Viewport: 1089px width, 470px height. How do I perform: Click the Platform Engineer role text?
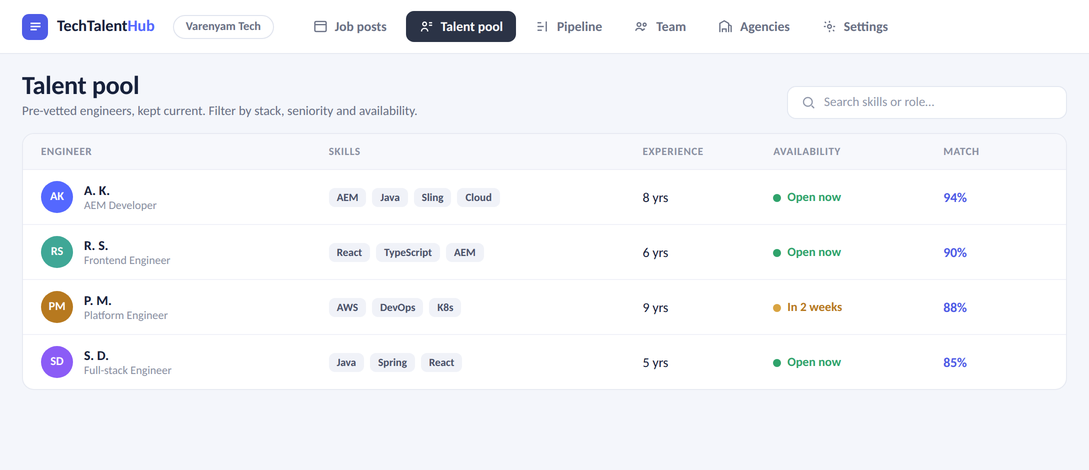126,315
